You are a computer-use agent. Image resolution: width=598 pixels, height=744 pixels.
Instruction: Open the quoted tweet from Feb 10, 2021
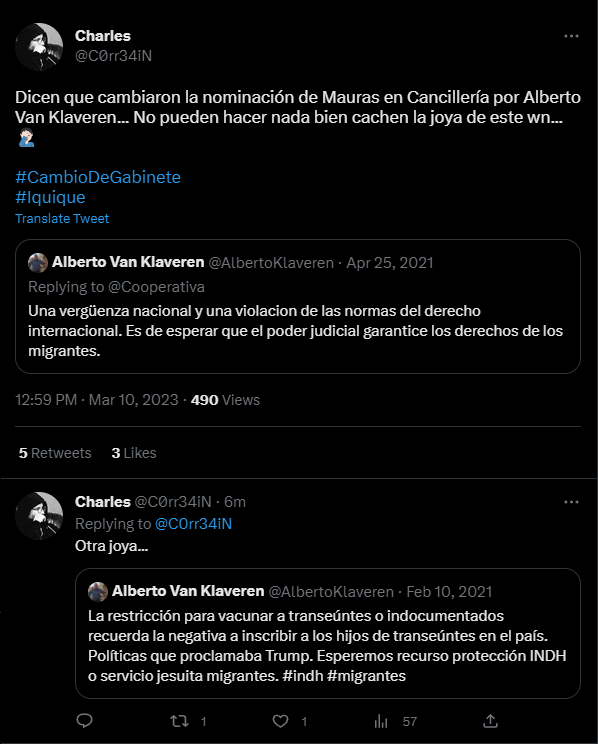(x=328, y=633)
